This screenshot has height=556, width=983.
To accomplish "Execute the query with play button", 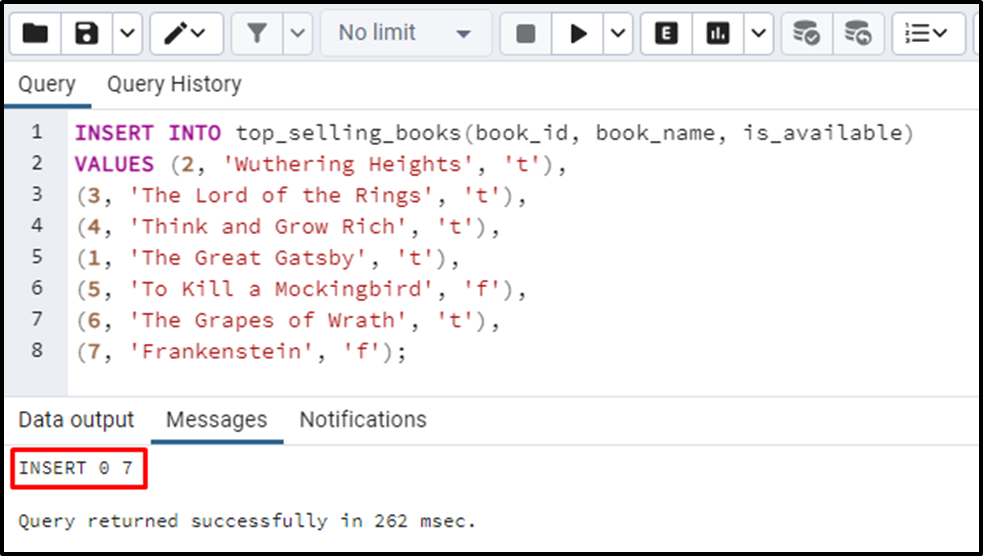I will click(x=577, y=33).
